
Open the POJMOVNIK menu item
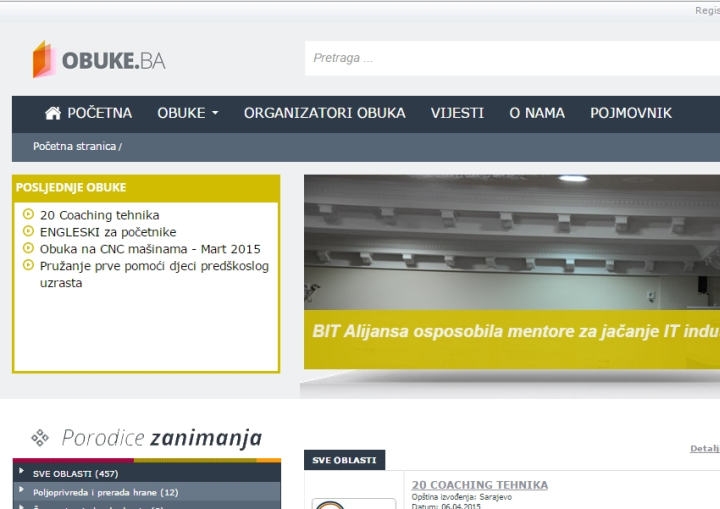[x=630, y=113]
